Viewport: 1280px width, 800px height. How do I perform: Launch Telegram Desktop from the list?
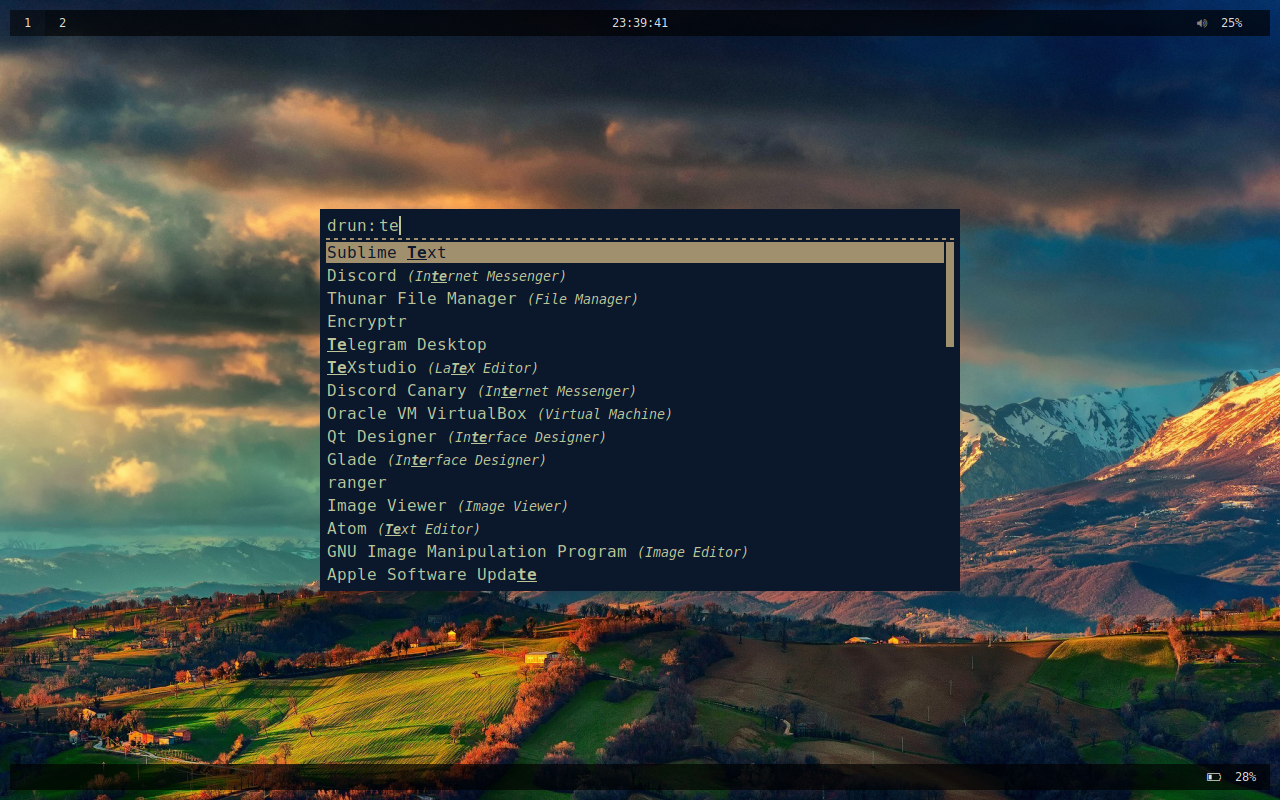click(x=635, y=345)
